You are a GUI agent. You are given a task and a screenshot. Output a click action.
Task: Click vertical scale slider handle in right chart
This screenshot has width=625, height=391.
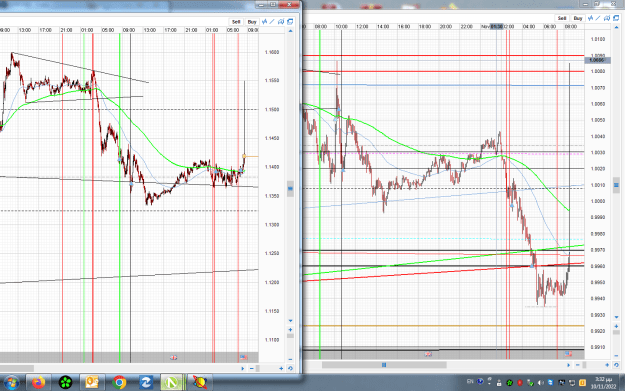(616, 185)
